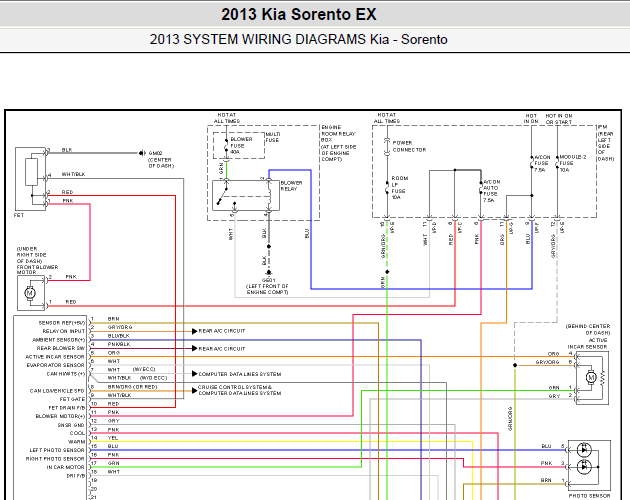Select the 'POWER CONNECTOR' label

point(409,146)
